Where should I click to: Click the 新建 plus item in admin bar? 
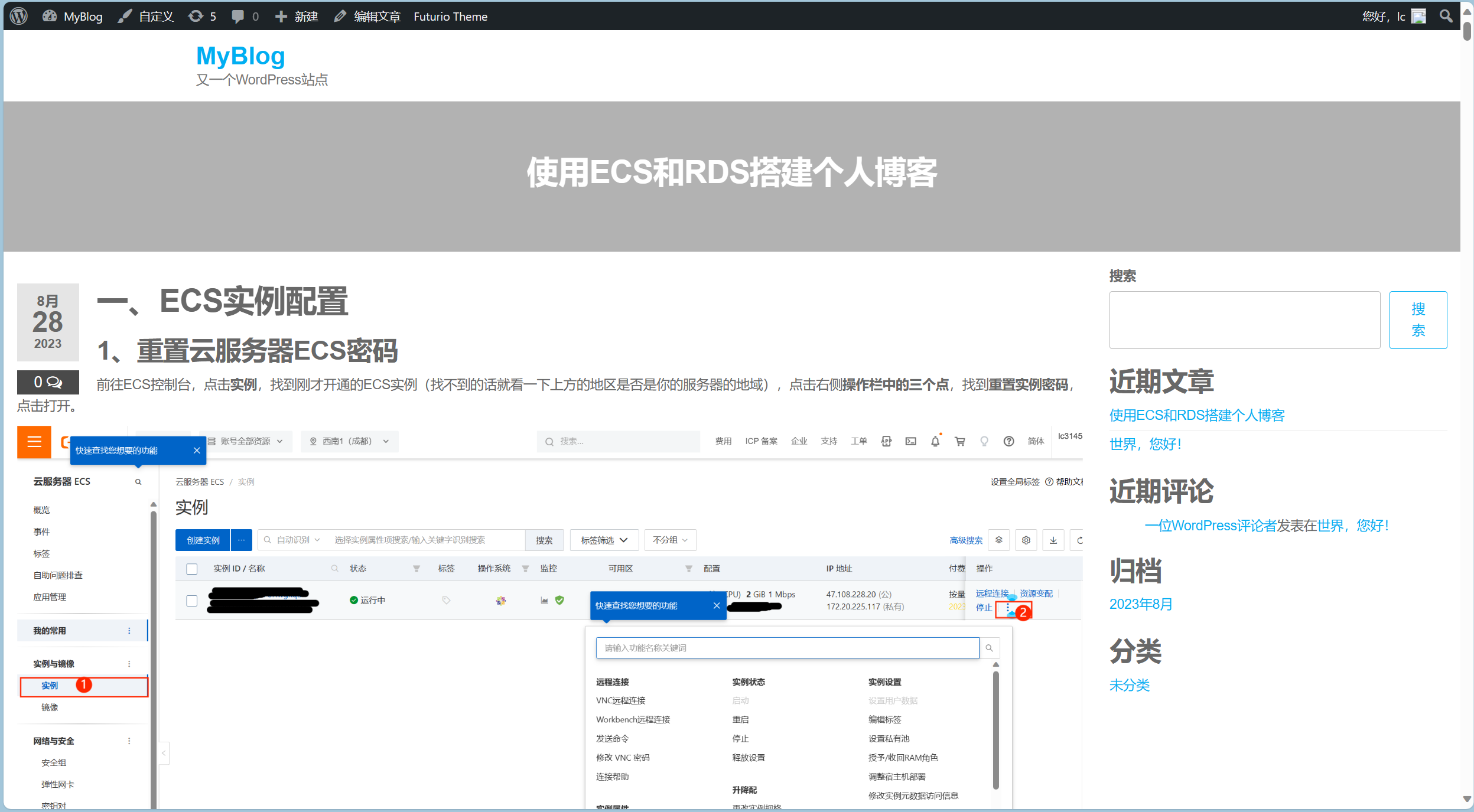pos(297,17)
